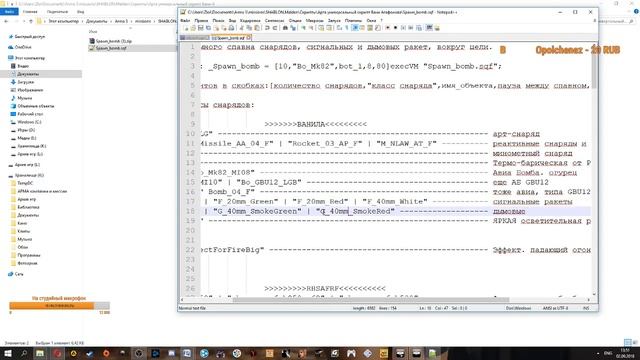This screenshot has width=640, height=360.
Task: Open the Поиск menu
Action: [218, 20]
